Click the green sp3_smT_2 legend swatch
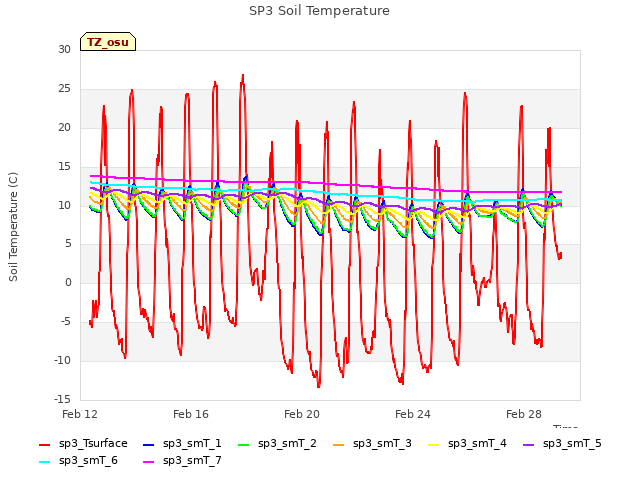 click(244, 444)
